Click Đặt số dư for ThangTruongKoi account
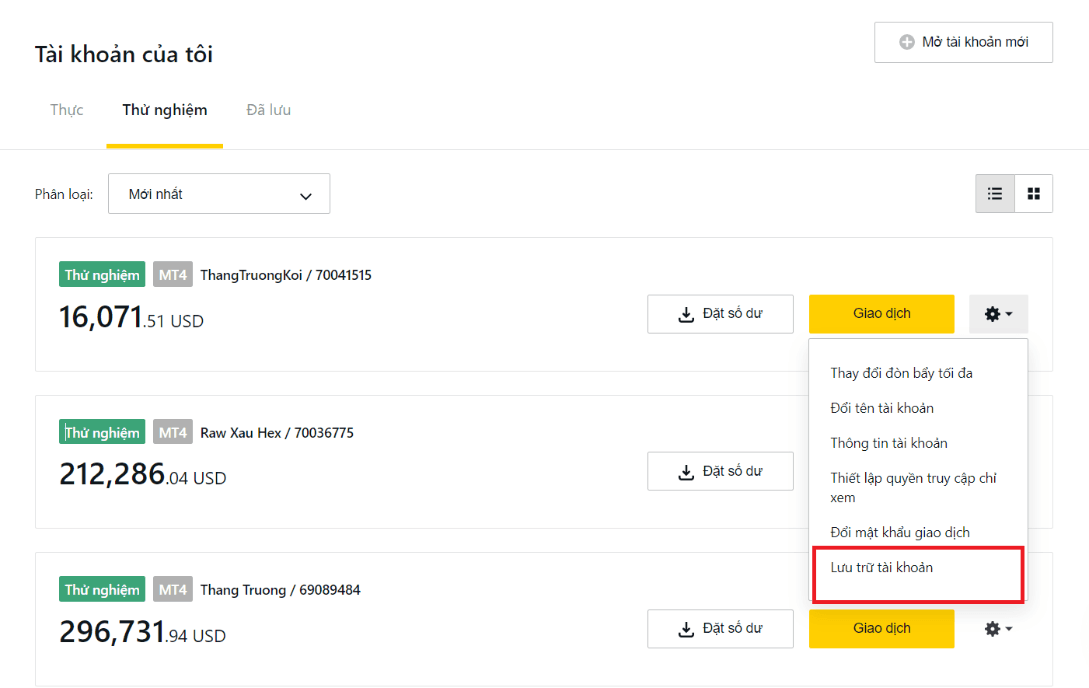This screenshot has width=1089, height=688. [720, 314]
